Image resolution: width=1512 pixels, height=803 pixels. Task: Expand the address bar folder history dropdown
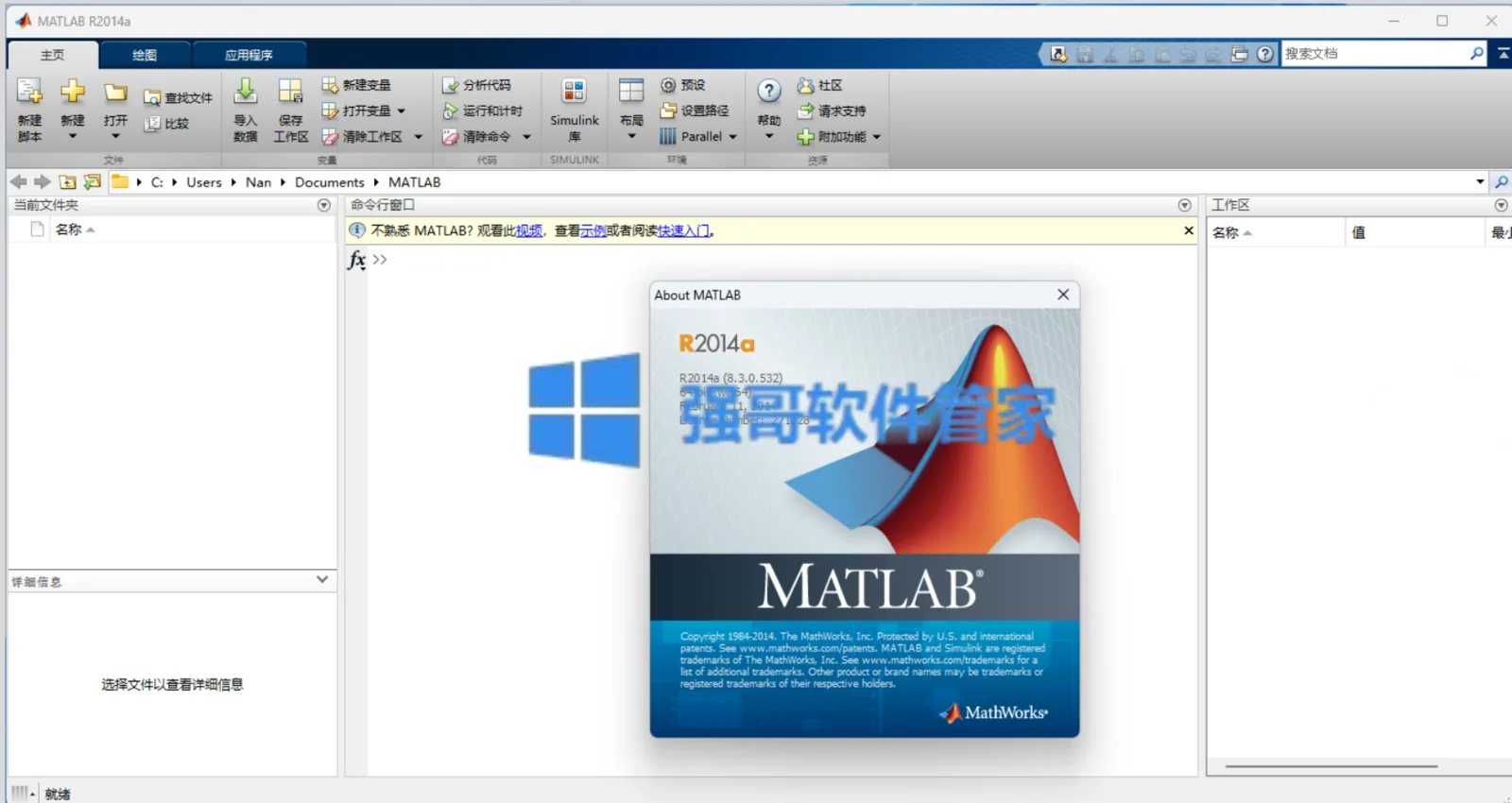(x=1480, y=181)
